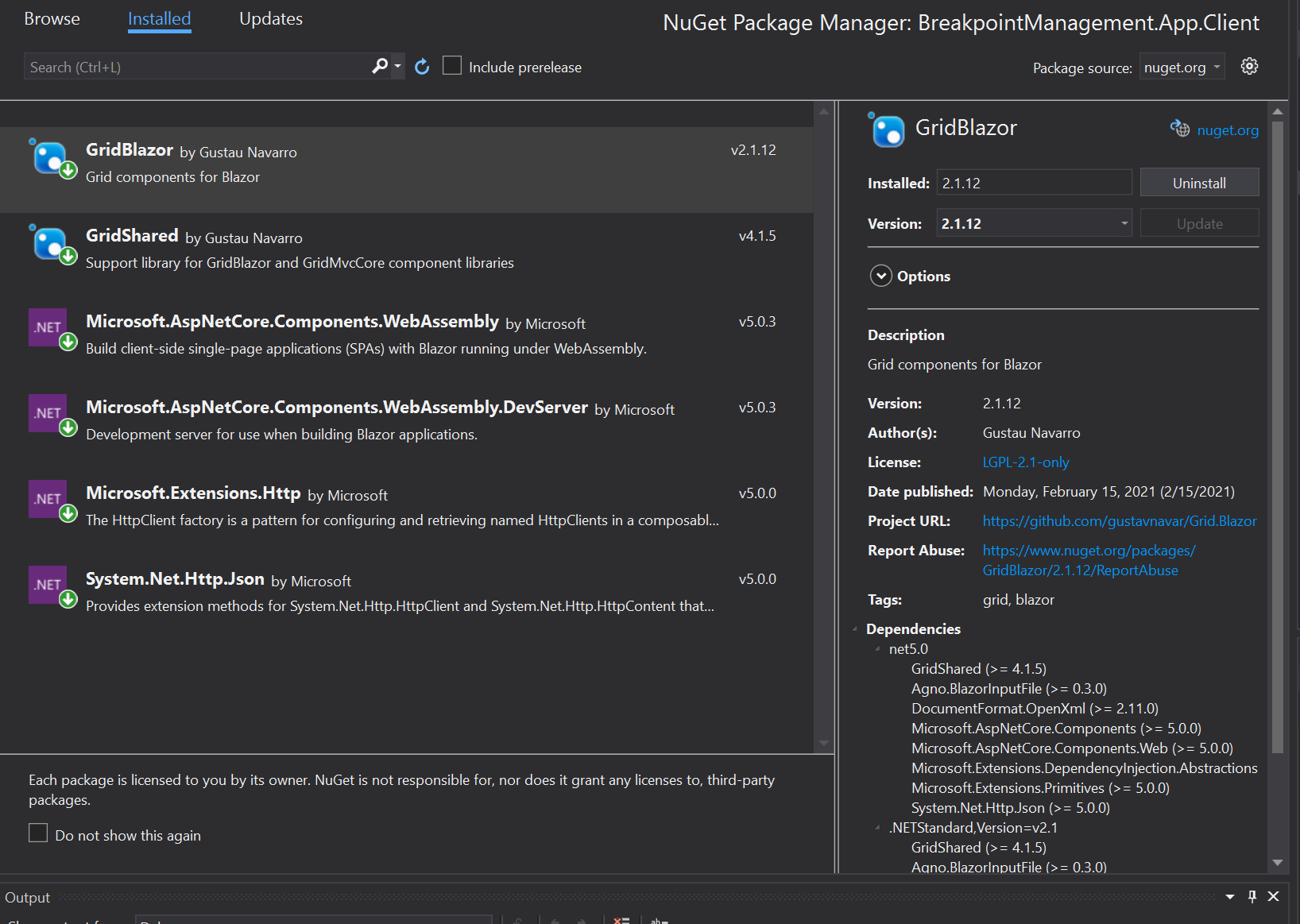Image resolution: width=1300 pixels, height=924 pixels.
Task: Switch to the Browse tab
Action: pos(52,18)
